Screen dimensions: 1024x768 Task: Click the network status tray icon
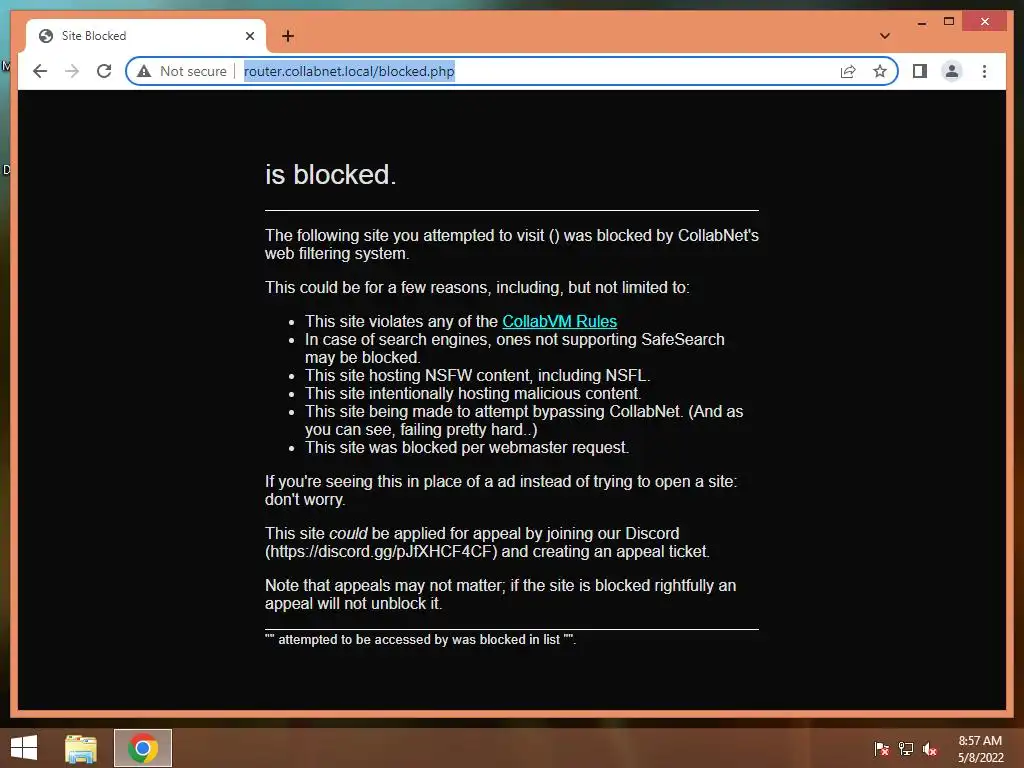coord(906,748)
